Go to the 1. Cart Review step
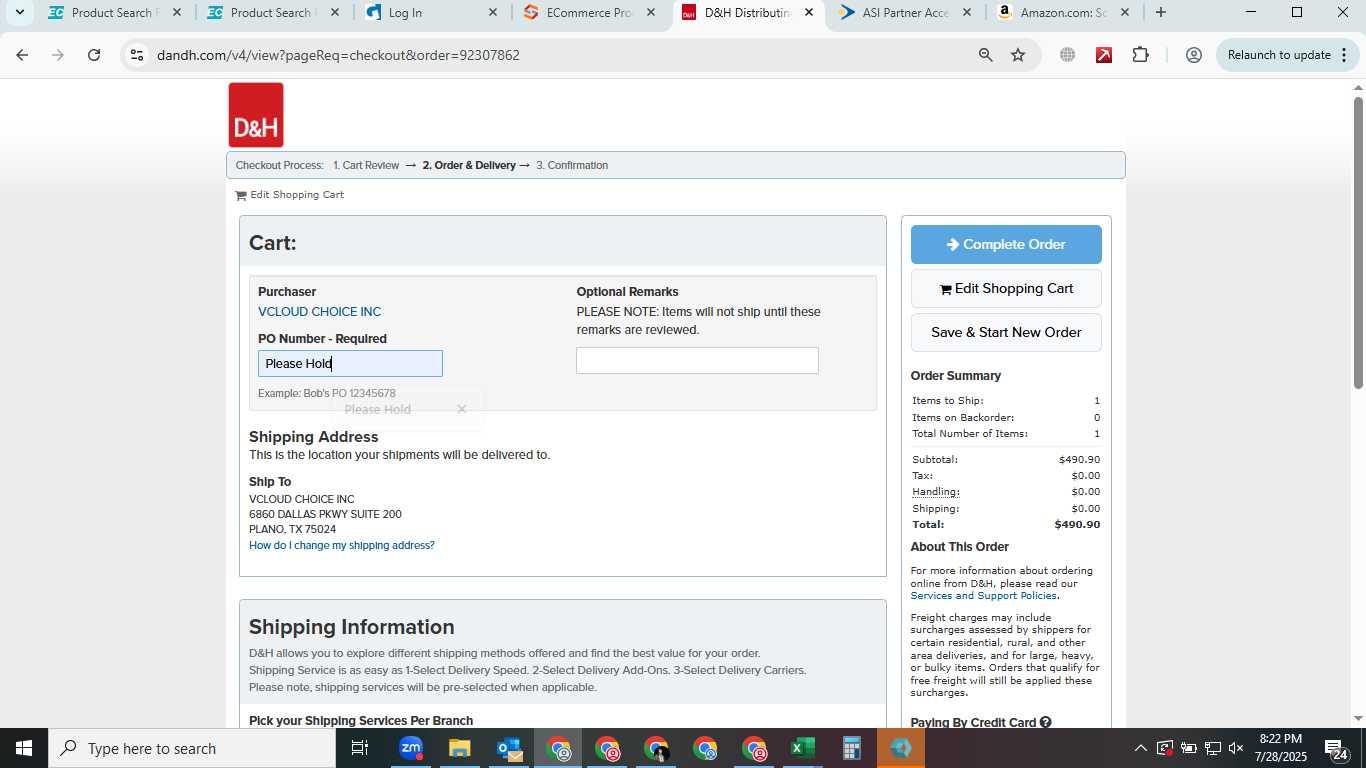The image size is (1366, 768). tap(366, 165)
